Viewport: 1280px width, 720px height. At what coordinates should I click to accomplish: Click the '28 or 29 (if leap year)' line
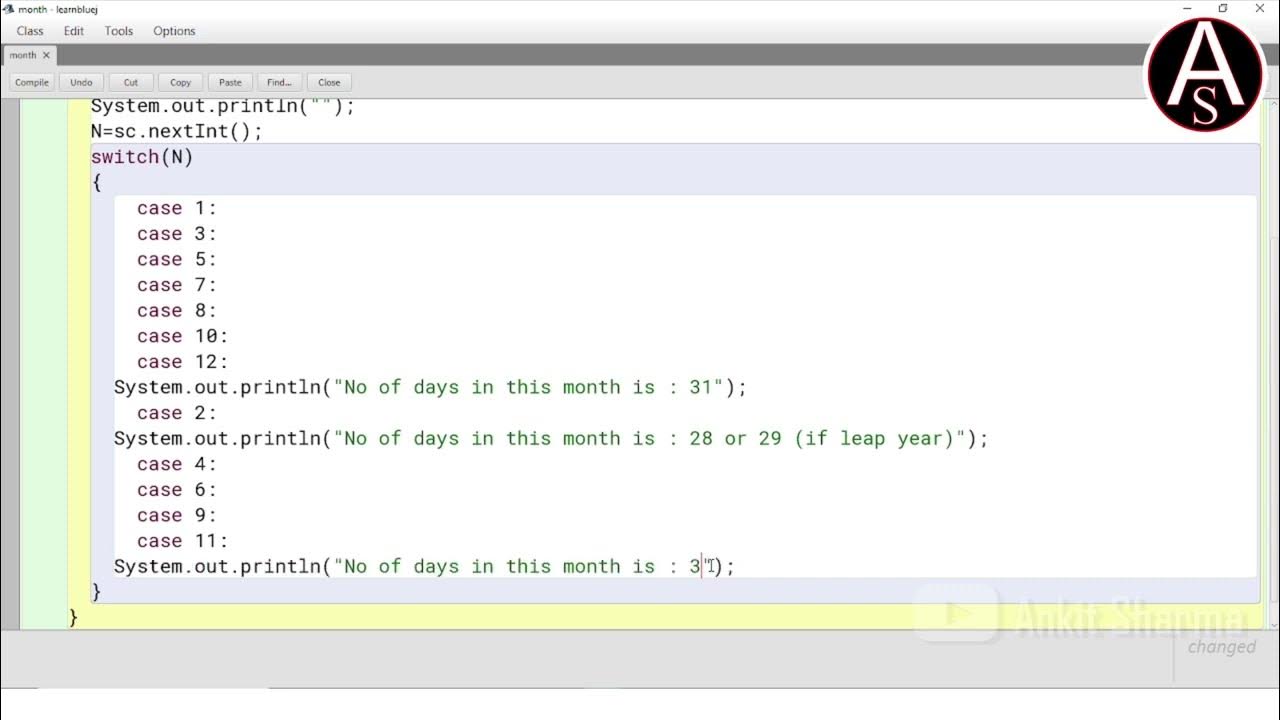tap(551, 438)
